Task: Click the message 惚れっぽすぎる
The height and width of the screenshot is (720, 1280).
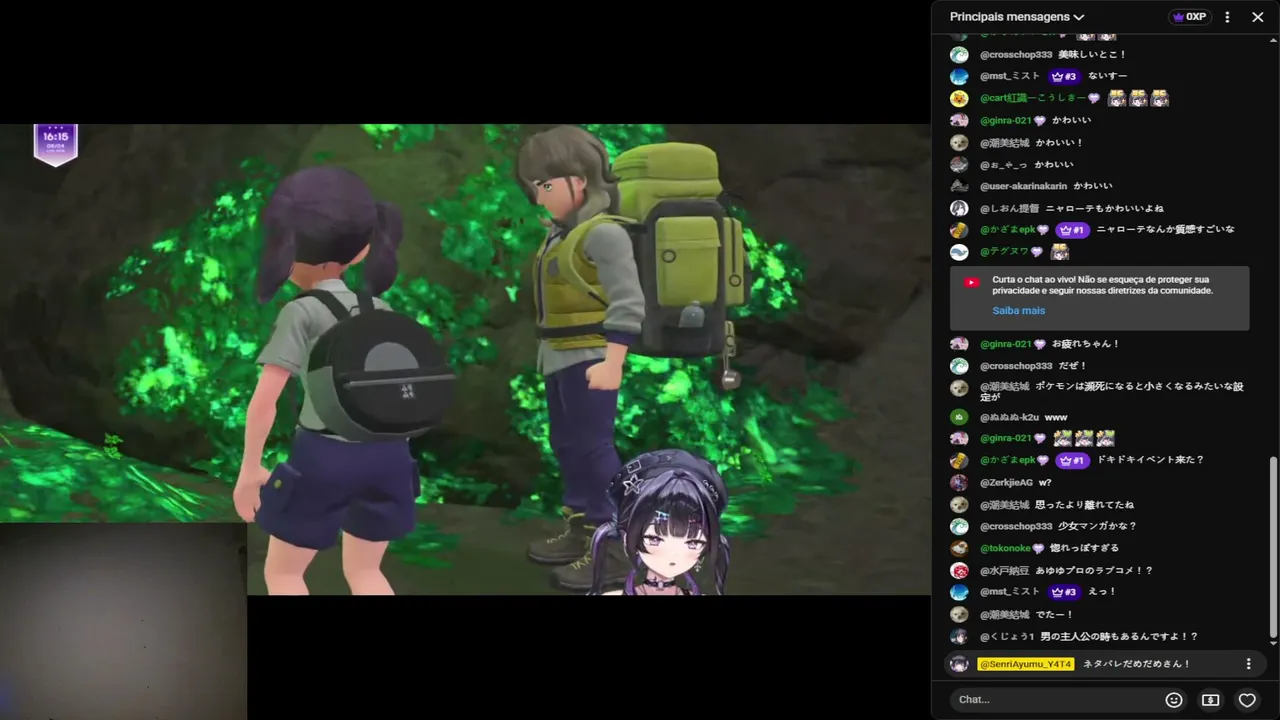Action: click(x=1085, y=548)
